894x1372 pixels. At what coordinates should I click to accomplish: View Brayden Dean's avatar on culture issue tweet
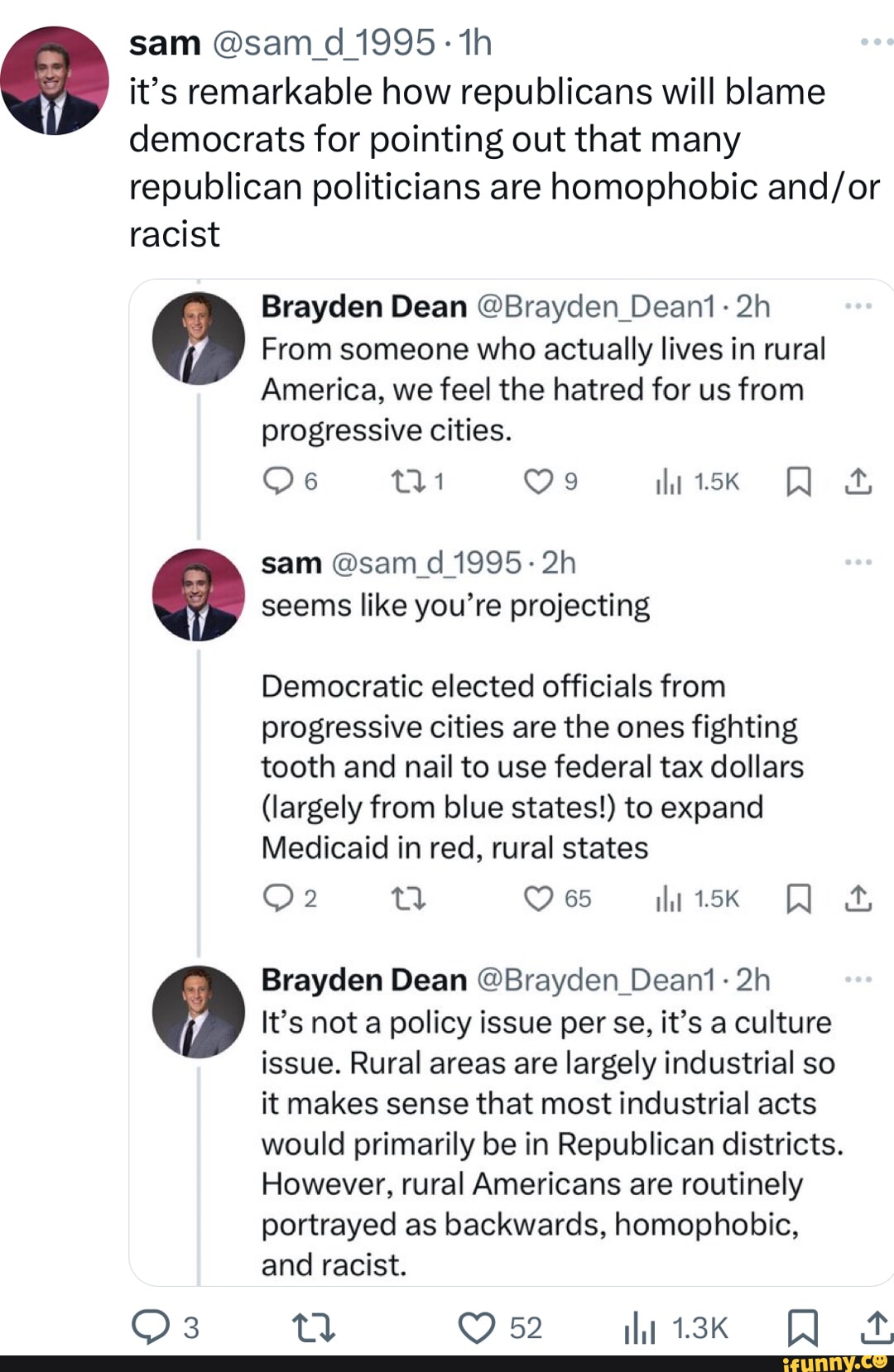[x=199, y=1011]
